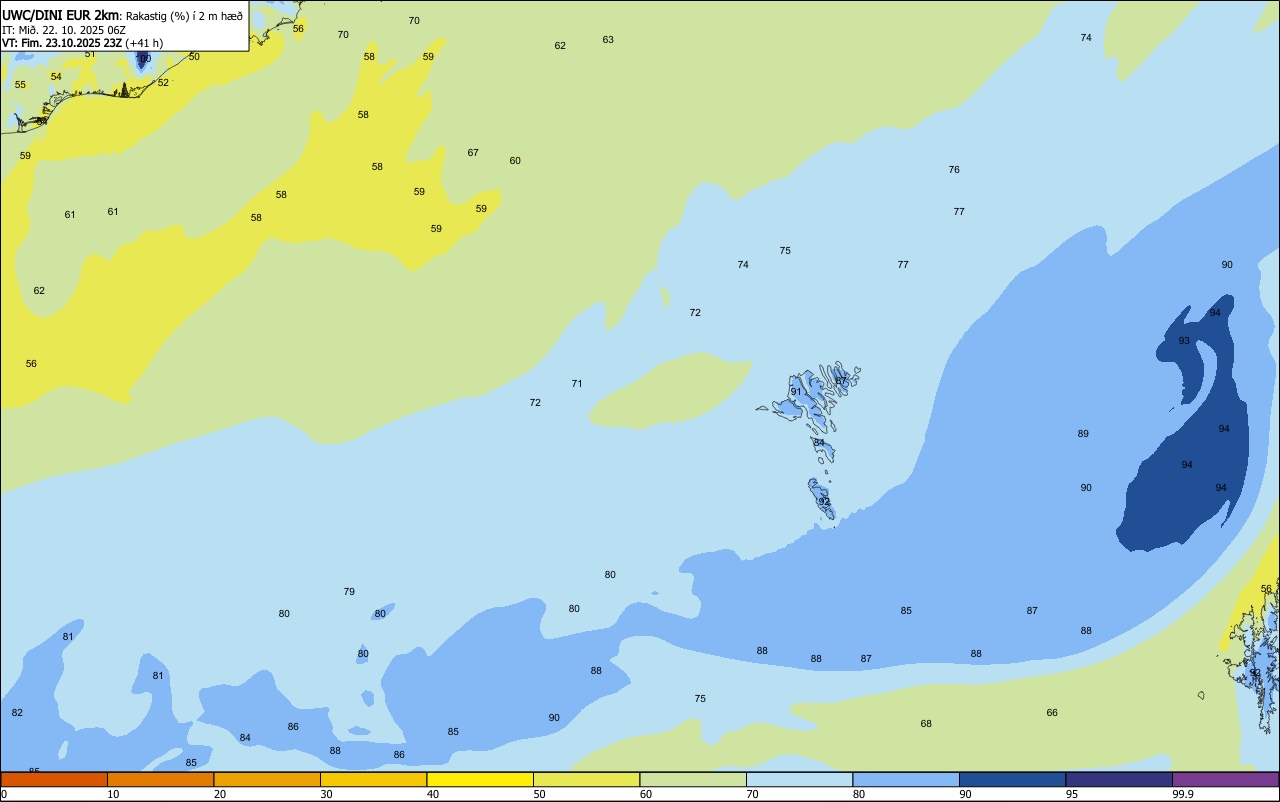The width and height of the screenshot is (1280, 802).
Task: Click the value '91' on the Faroe Islands
Action: coord(796,392)
